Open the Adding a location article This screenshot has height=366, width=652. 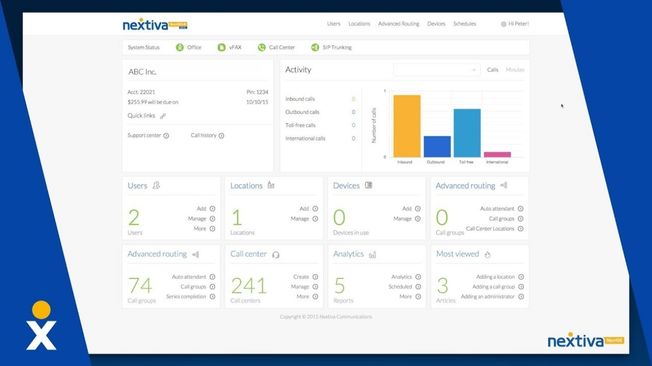[500, 277]
